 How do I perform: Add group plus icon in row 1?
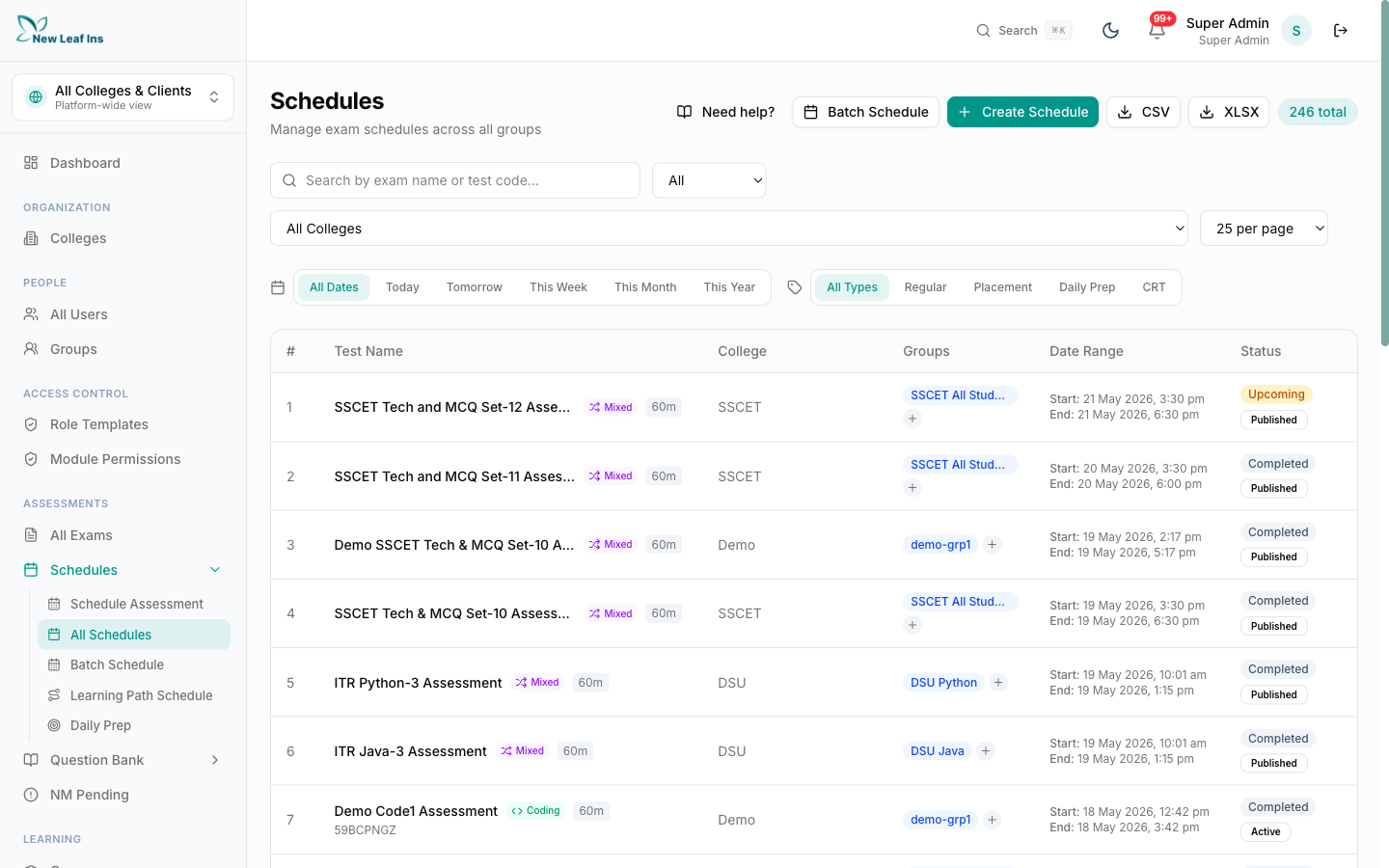click(912, 419)
